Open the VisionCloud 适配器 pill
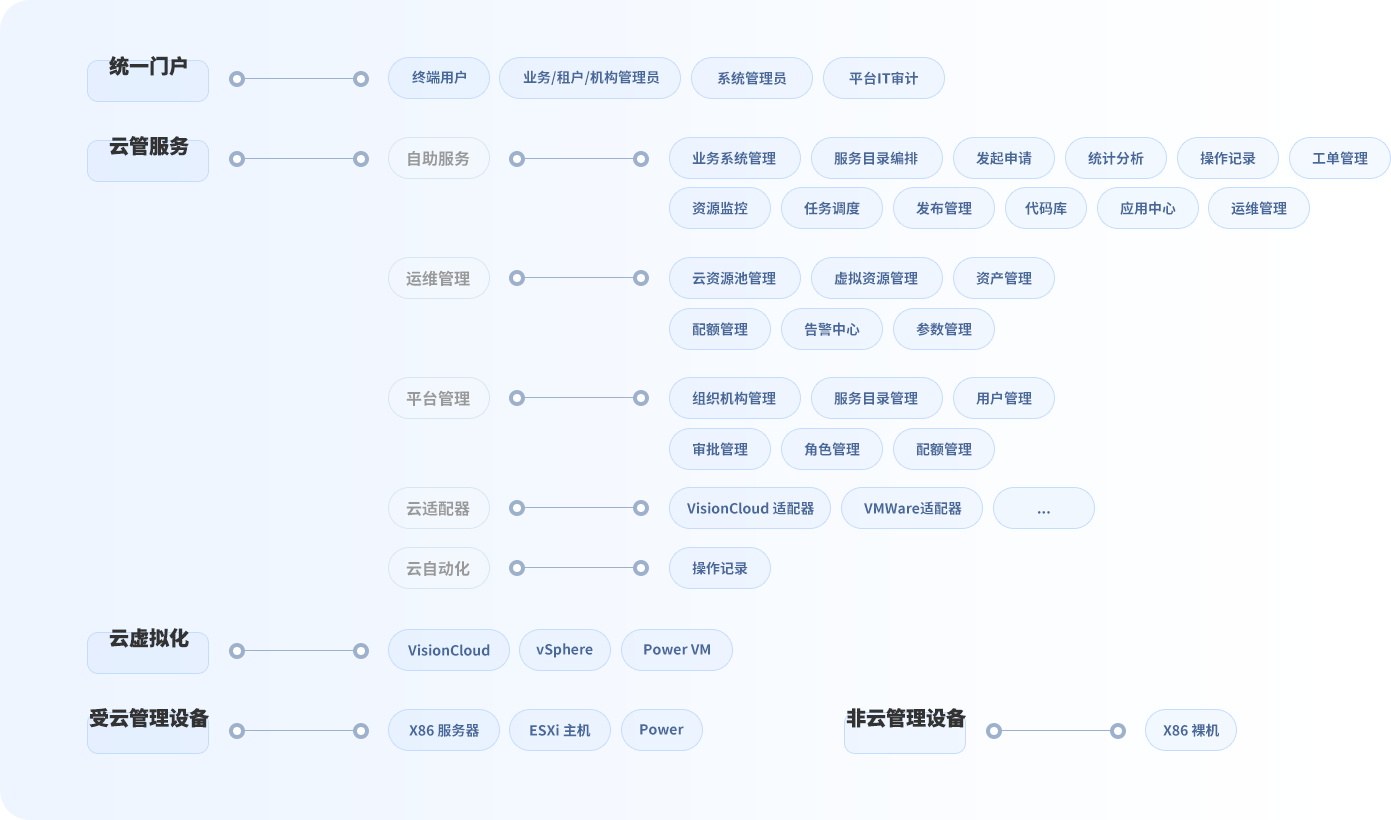This screenshot has width=1391, height=820. pos(750,508)
